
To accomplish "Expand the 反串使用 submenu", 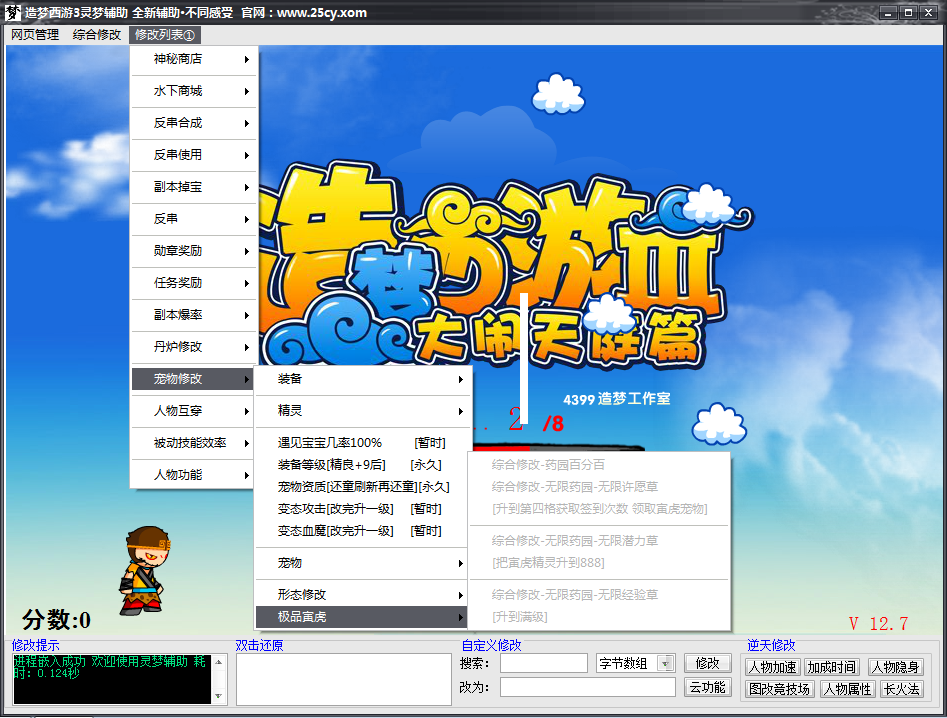I will click(x=194, y=155).
